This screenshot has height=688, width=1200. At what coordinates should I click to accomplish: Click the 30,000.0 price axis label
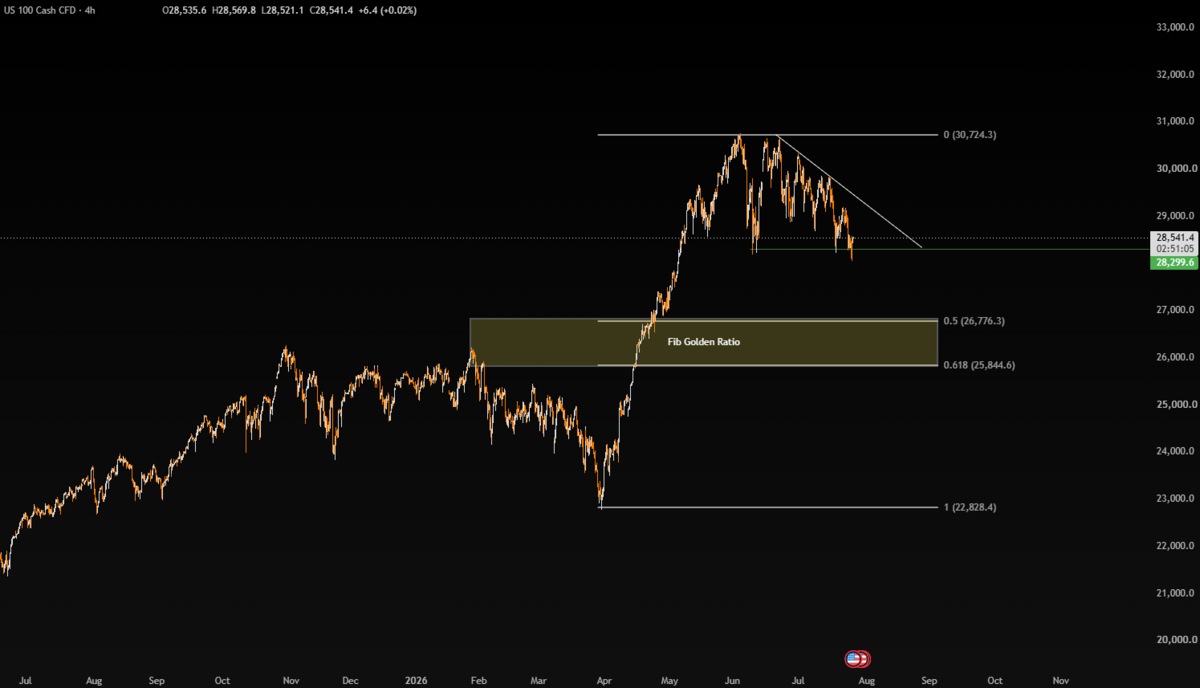[x=1175, y=168]
